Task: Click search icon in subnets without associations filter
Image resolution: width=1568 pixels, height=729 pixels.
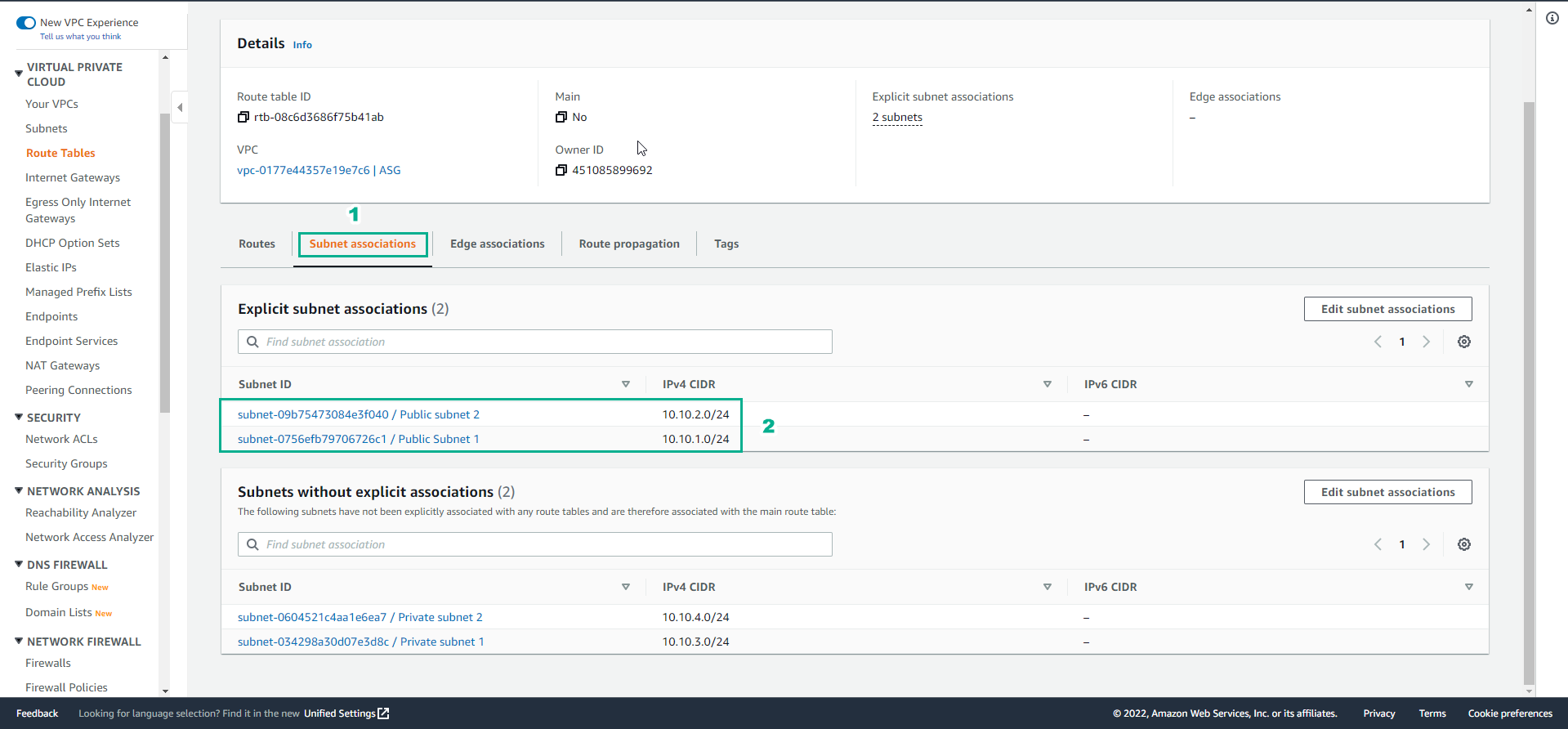Action: click(252, 544)
